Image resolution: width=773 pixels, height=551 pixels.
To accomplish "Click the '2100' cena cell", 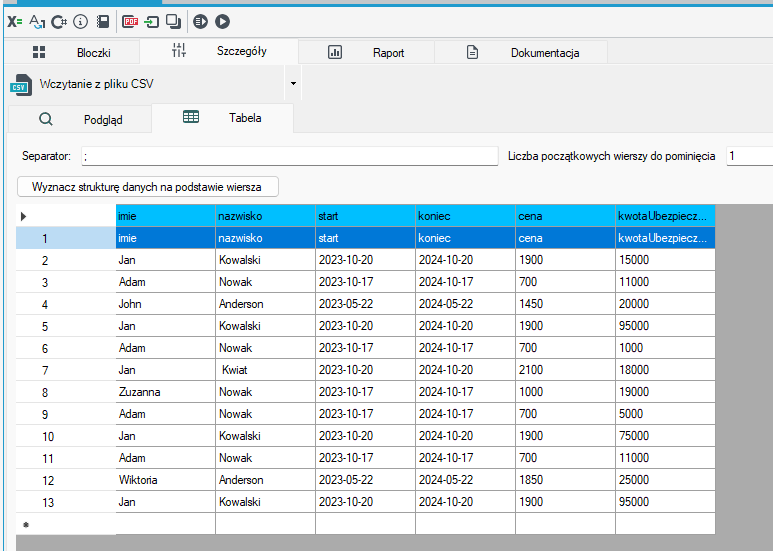I will (x=566, y=370).
